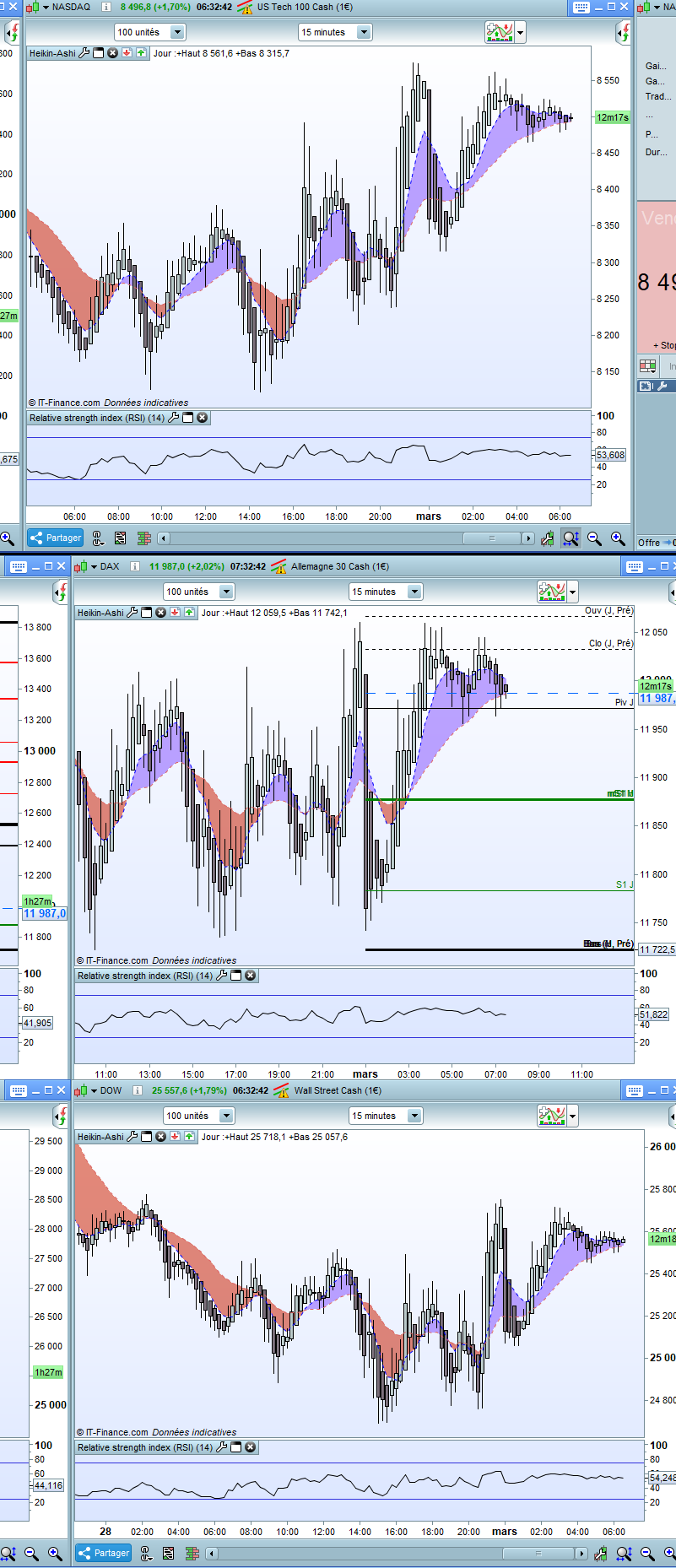The width and height of the screenshot is (676, 1568).
Task: Remove Heikin-Ashi indicator from NASDAQ chart
Action: (x=112, y=53)
